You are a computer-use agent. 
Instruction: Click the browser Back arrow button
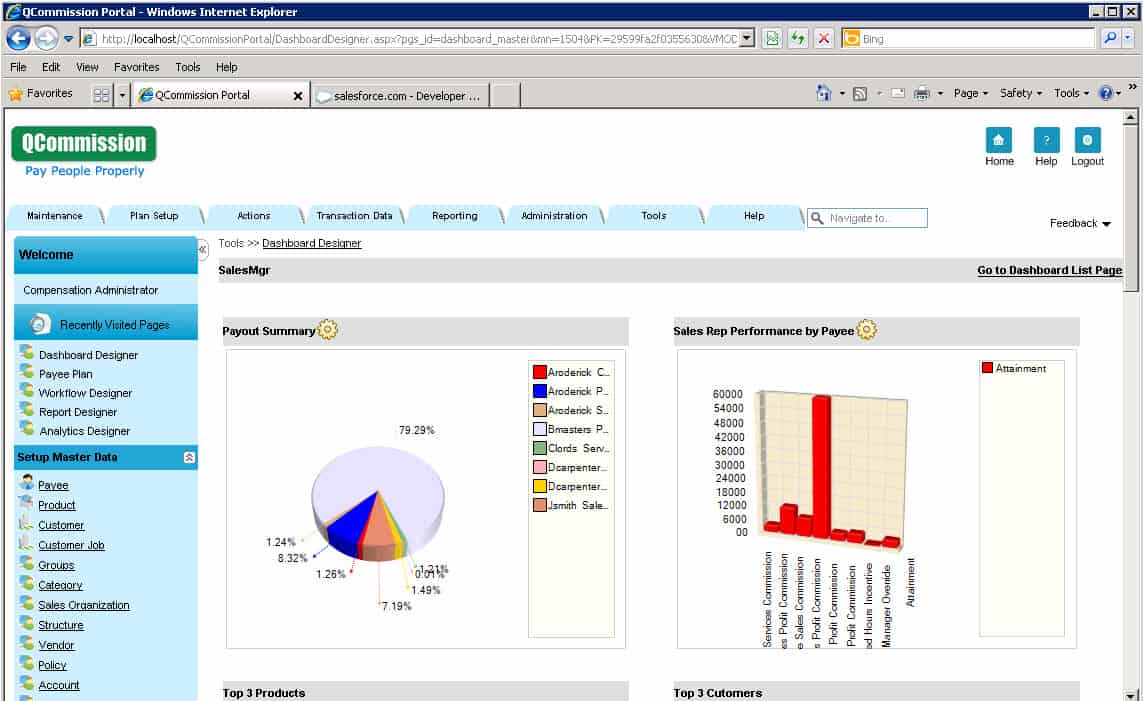(x=18, y=39)
